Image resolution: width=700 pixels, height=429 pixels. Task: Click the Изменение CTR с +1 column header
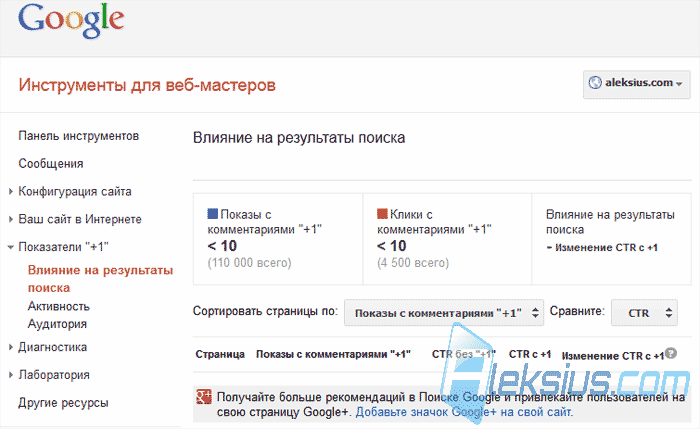(x=613, y=356)
